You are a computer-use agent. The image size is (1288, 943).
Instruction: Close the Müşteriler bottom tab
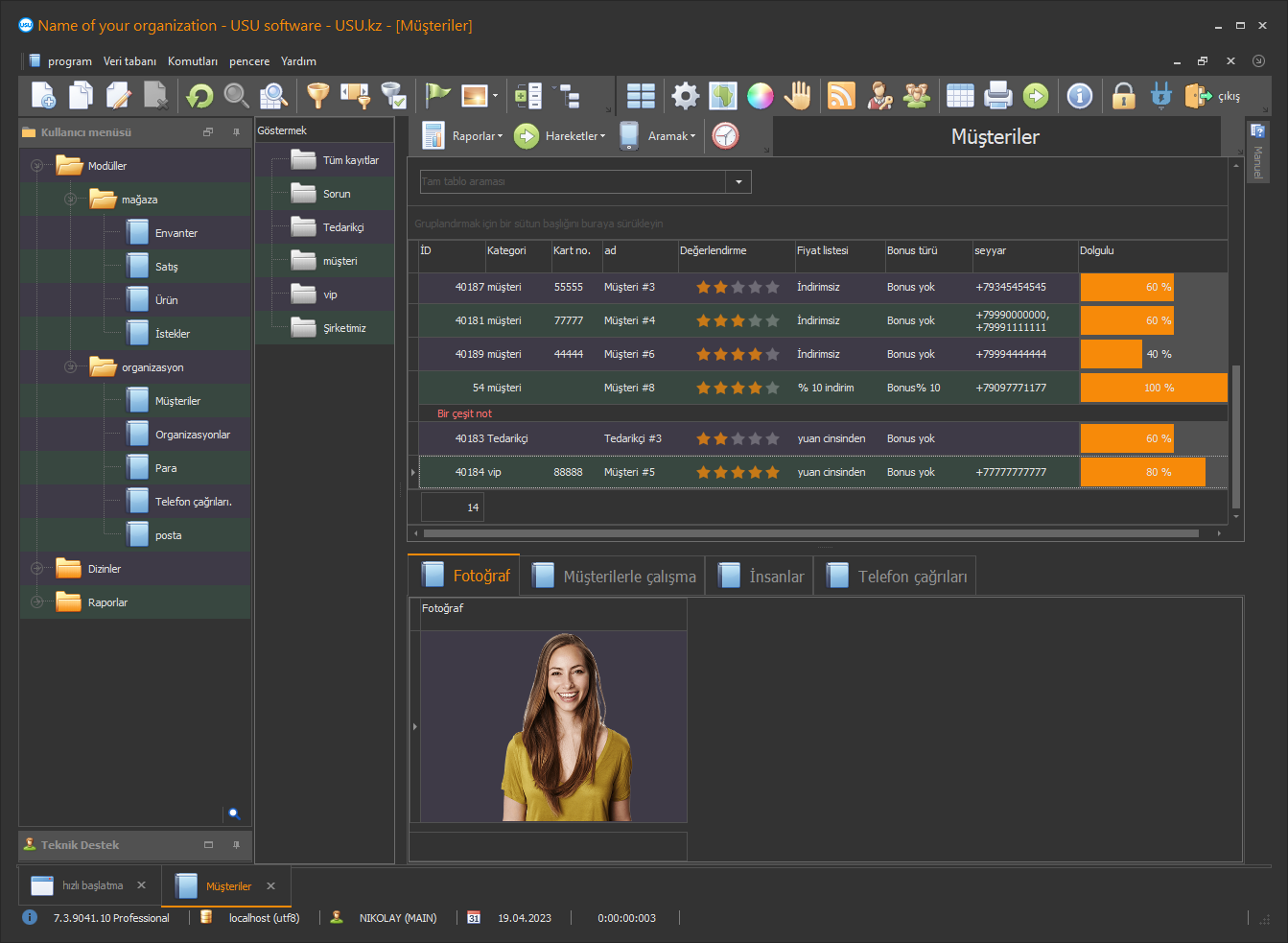[x=271, y=886]
